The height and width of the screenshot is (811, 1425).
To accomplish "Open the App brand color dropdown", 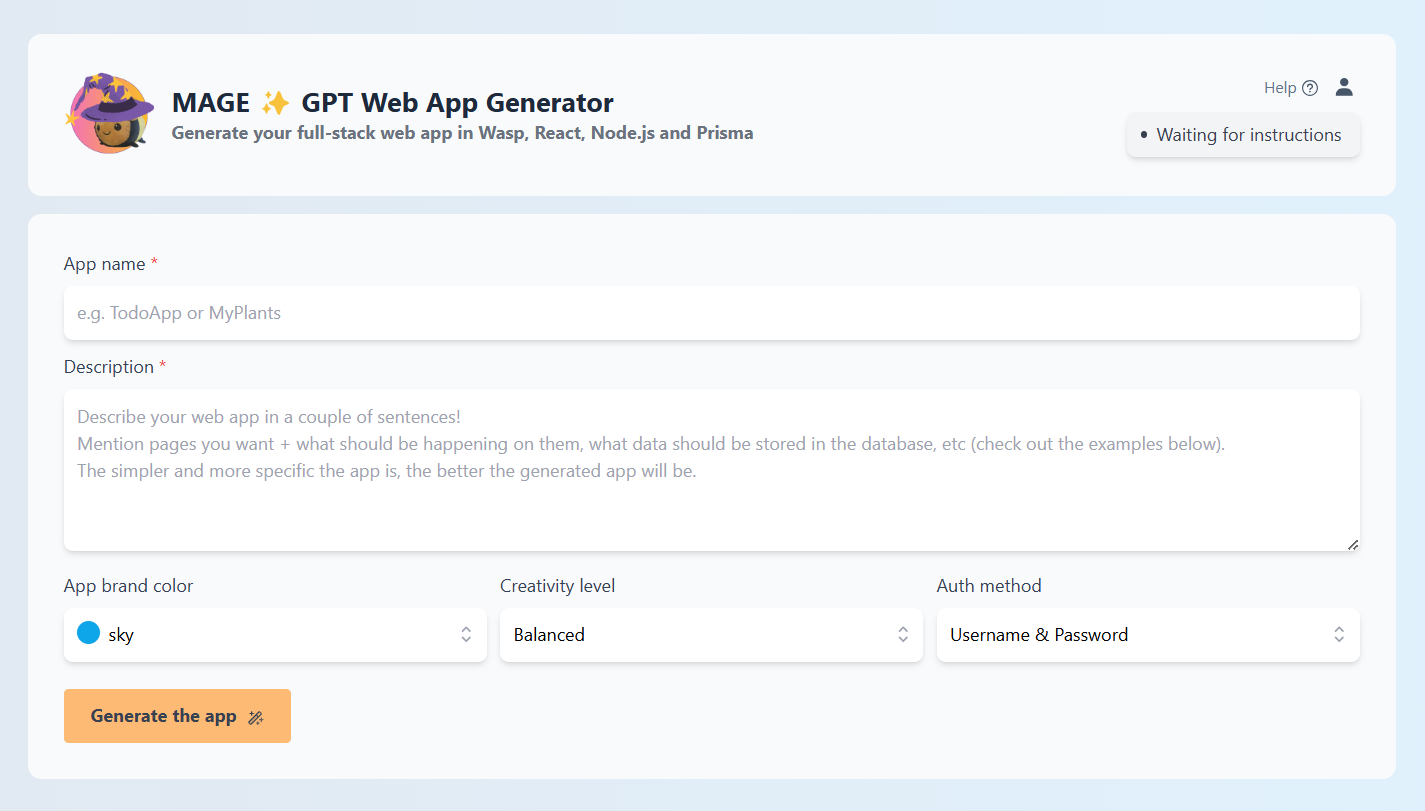I will pyautogui.click(x=275, y=635).
